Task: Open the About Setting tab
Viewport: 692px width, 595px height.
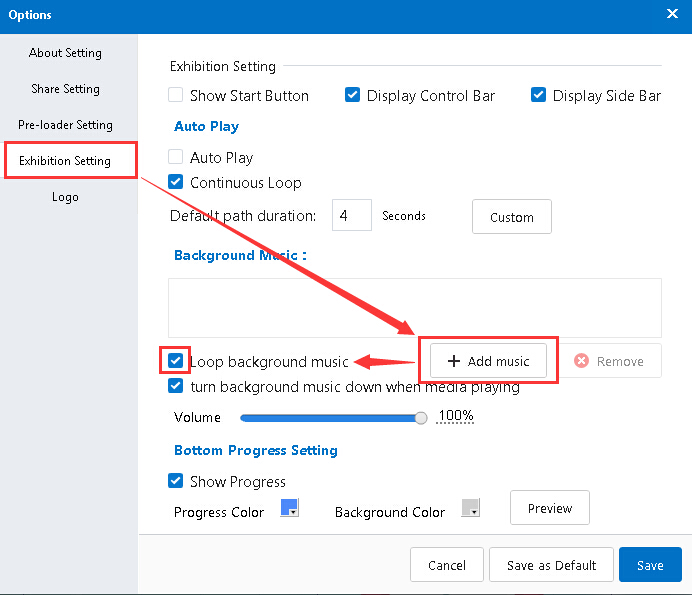Action: 65,53
